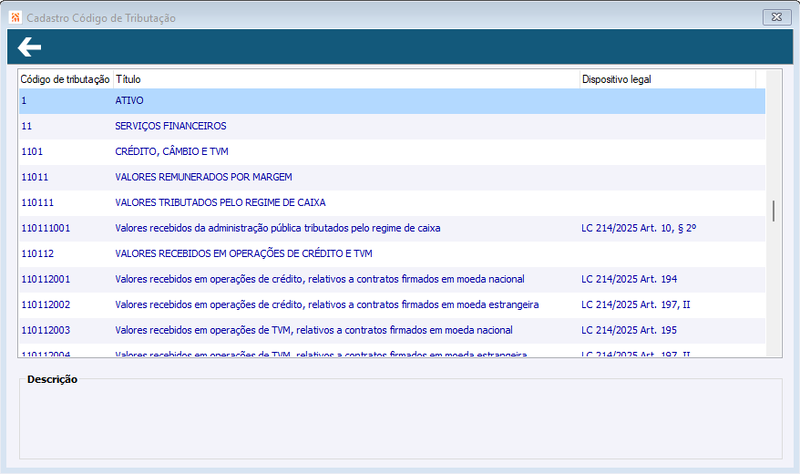Viewport: 800px width, 474px height.
Task: Select crédito contratos em moeda nacional row
Action: pyautogui.click(x=392, y=279)
